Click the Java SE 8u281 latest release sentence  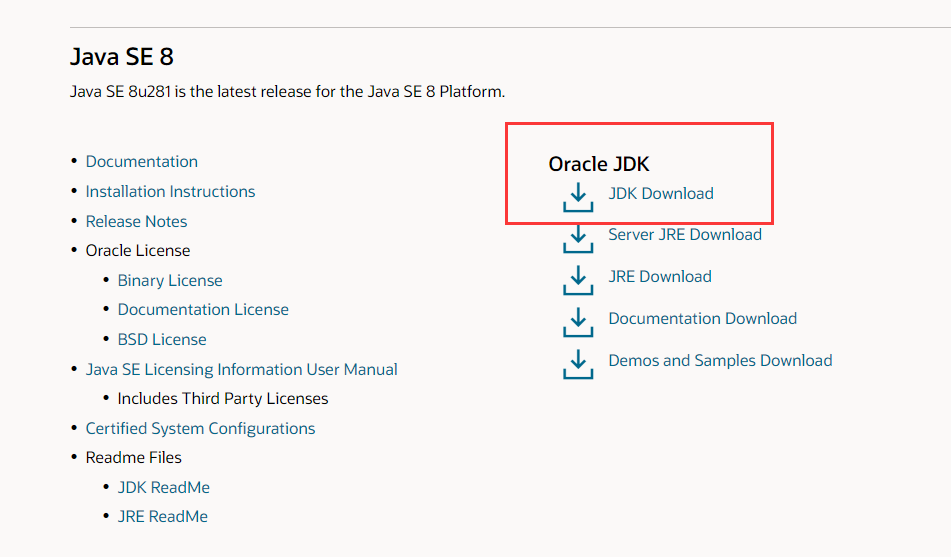tap(287, 92)
